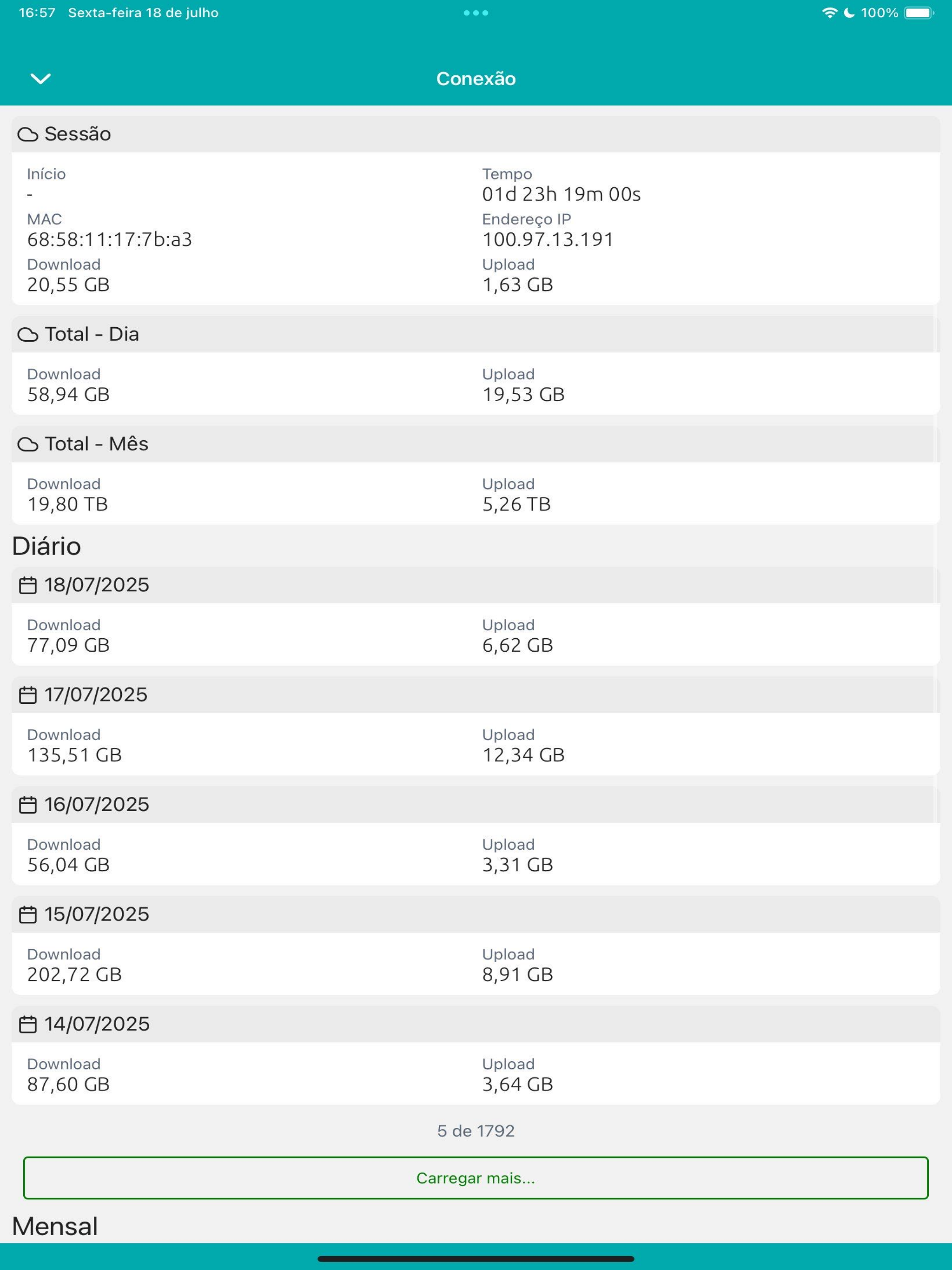Tap the MAC address 68:58:11:17:7b:a3
Screen dimensions: 952x1270
pos(110,239)
